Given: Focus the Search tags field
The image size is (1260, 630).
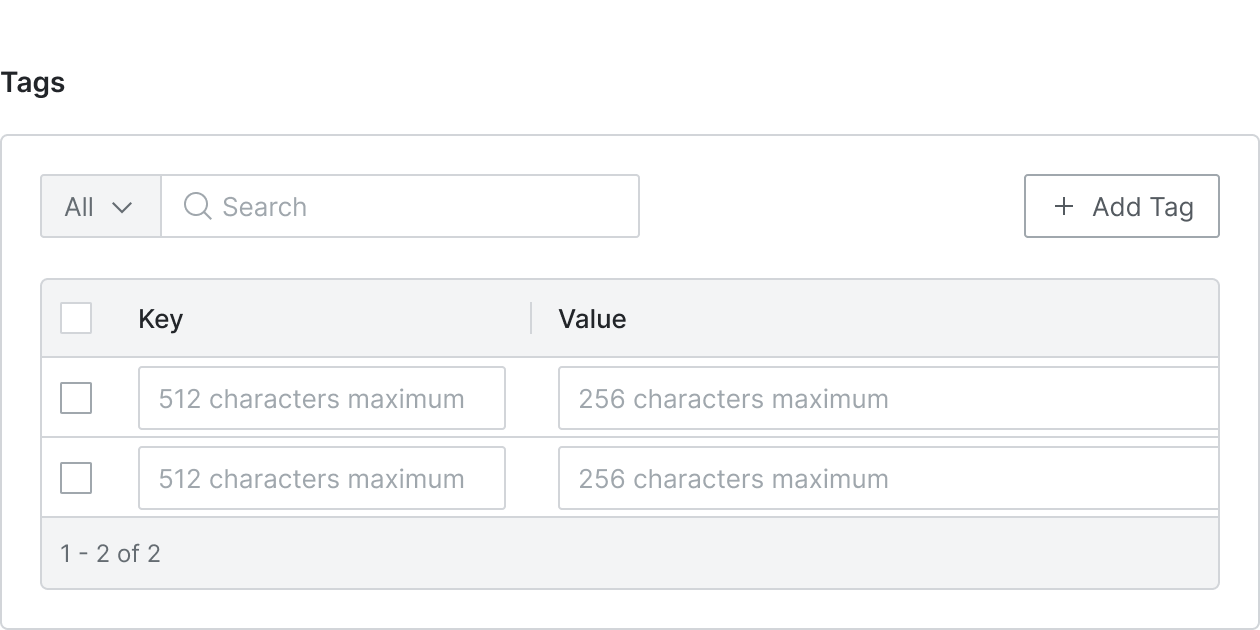Looking at the screenshot, I should tap(400, 206).
